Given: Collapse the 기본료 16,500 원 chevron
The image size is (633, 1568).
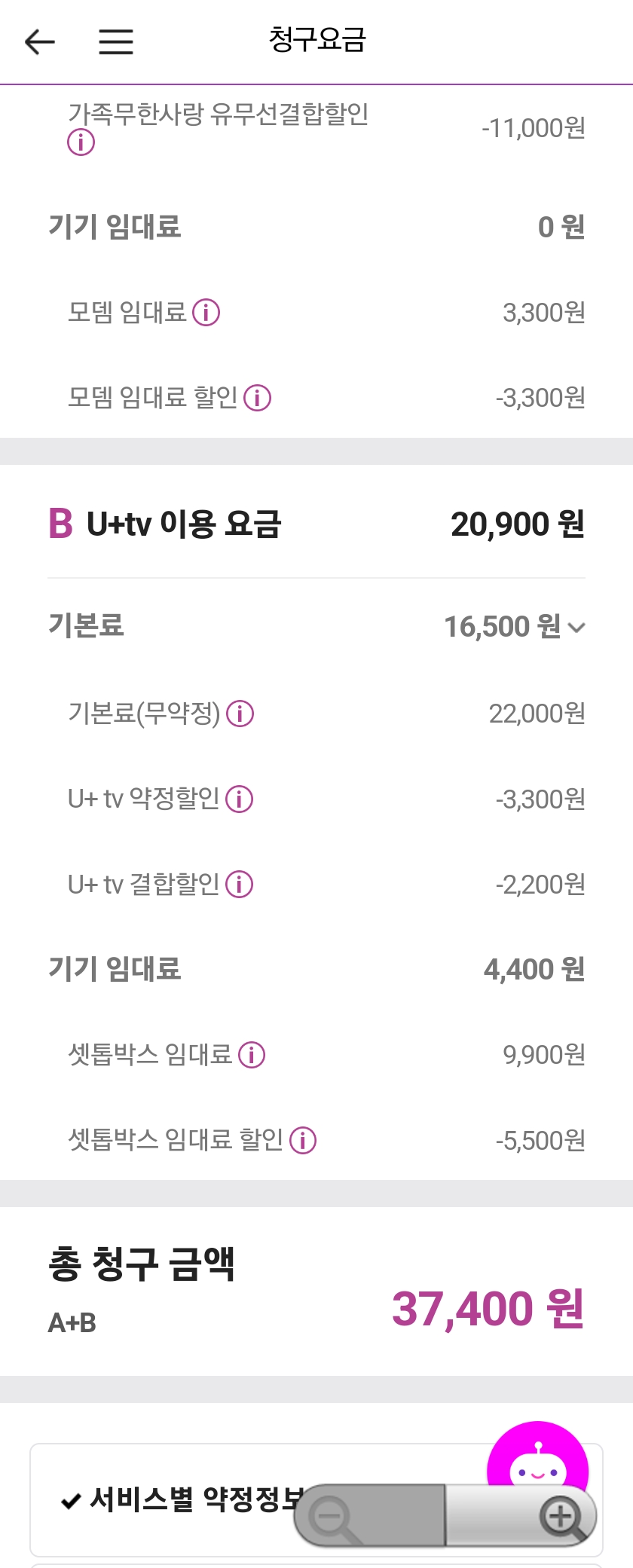Looking at the screenshot, I should tap(576, 627).
